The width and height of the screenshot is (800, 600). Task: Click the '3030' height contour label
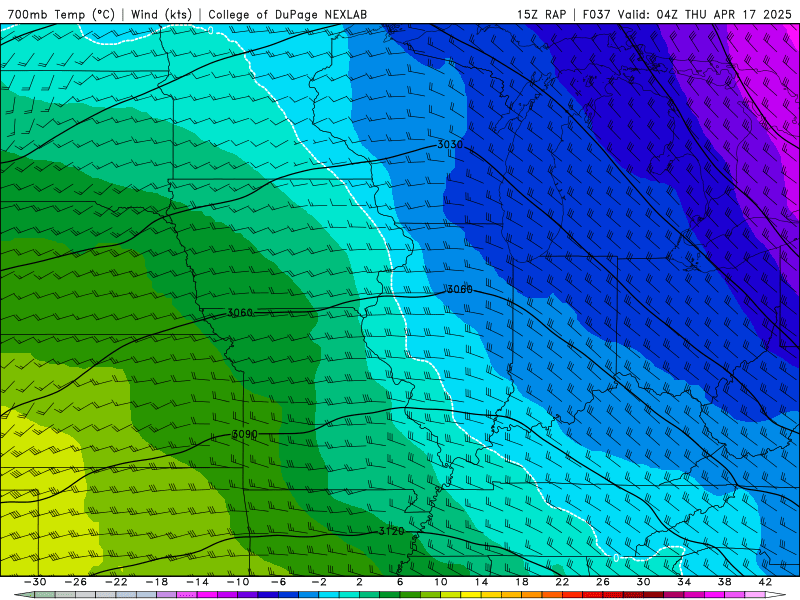450,145
